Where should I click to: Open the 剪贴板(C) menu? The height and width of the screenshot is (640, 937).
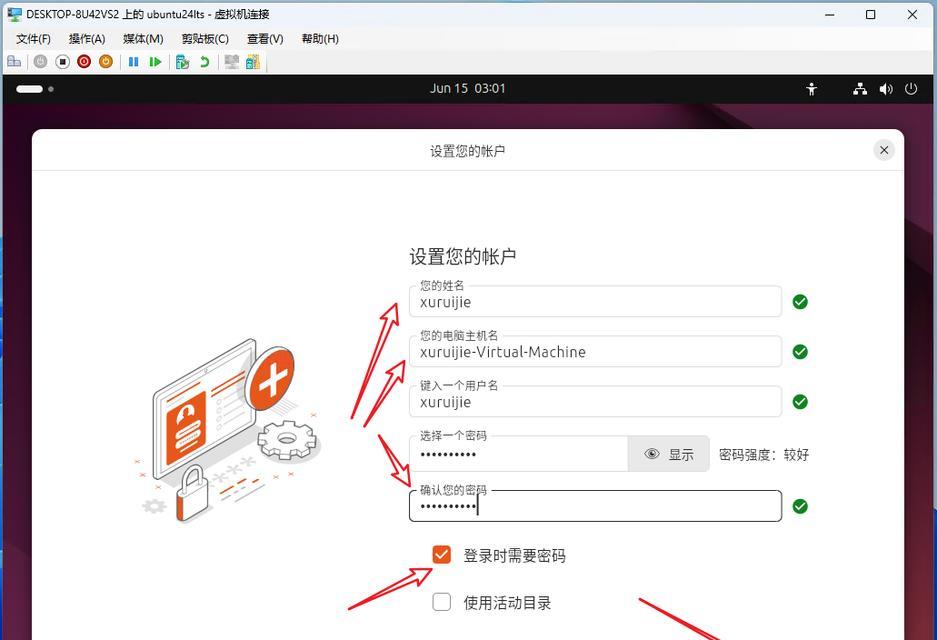click(x=205, y=39)
